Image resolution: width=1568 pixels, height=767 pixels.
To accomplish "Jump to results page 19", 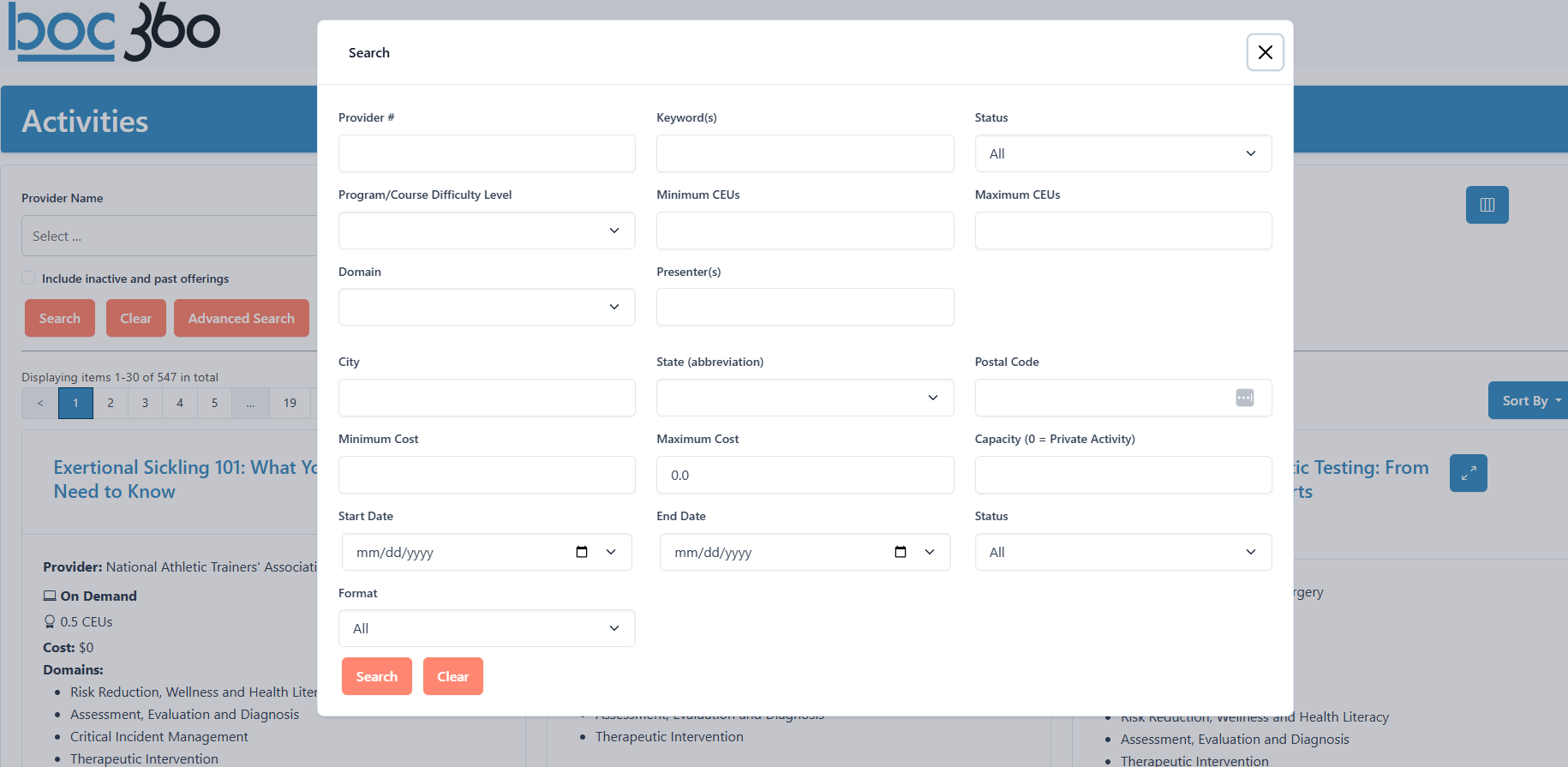I will [290, 403].
